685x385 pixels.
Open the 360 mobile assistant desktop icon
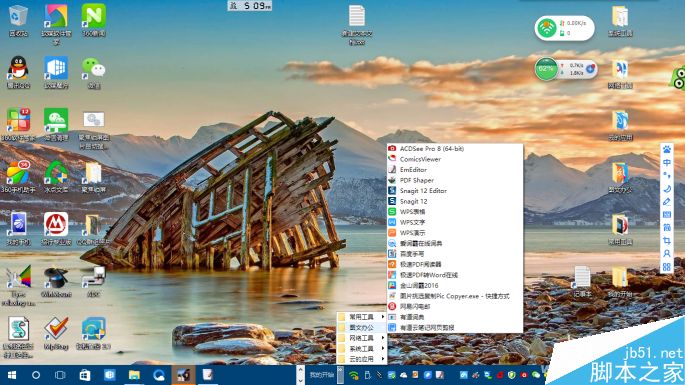point(18,177)
